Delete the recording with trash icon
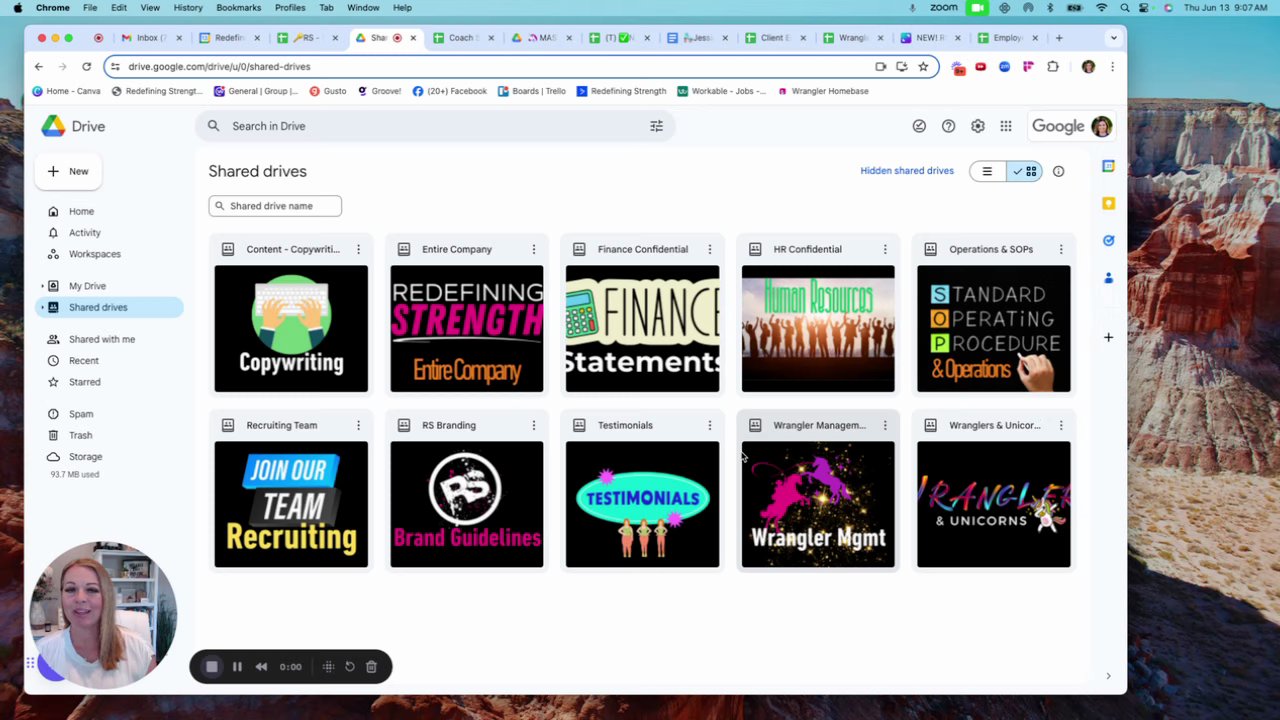Viewport: 1280px width, 720px height. point(371,667)
